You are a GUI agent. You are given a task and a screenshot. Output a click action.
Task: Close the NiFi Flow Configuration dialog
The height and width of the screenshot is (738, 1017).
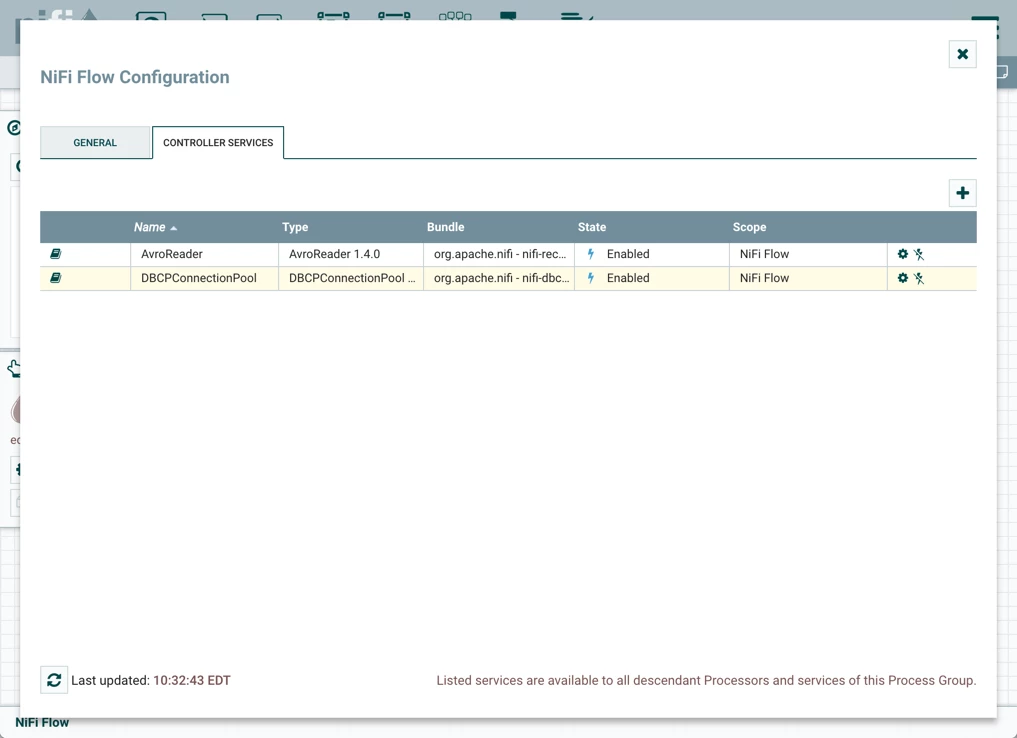pyautogui.click(x=963, y=54)
